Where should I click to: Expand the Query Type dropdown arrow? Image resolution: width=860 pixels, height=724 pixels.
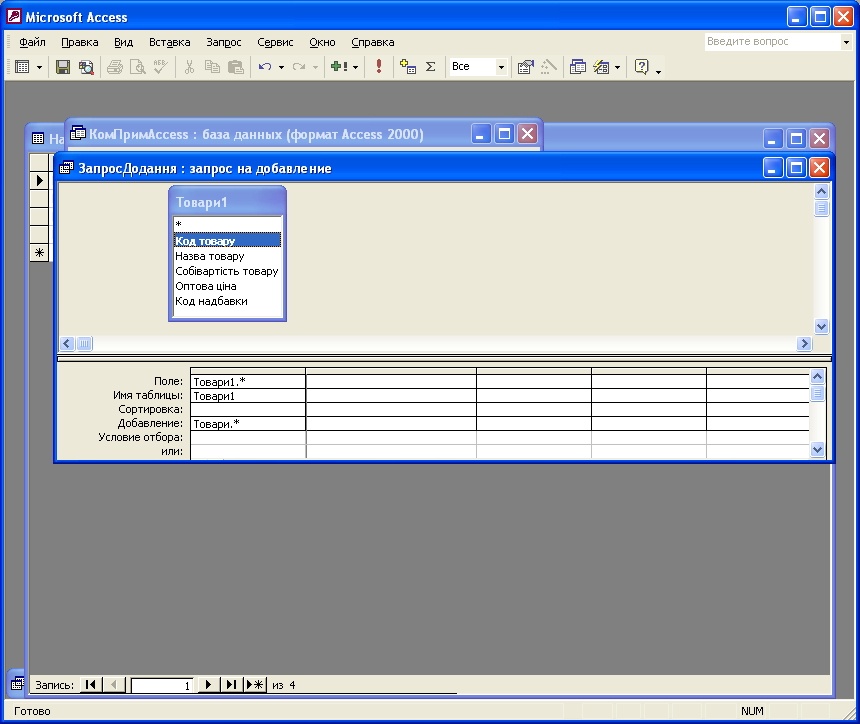point(355,67)
